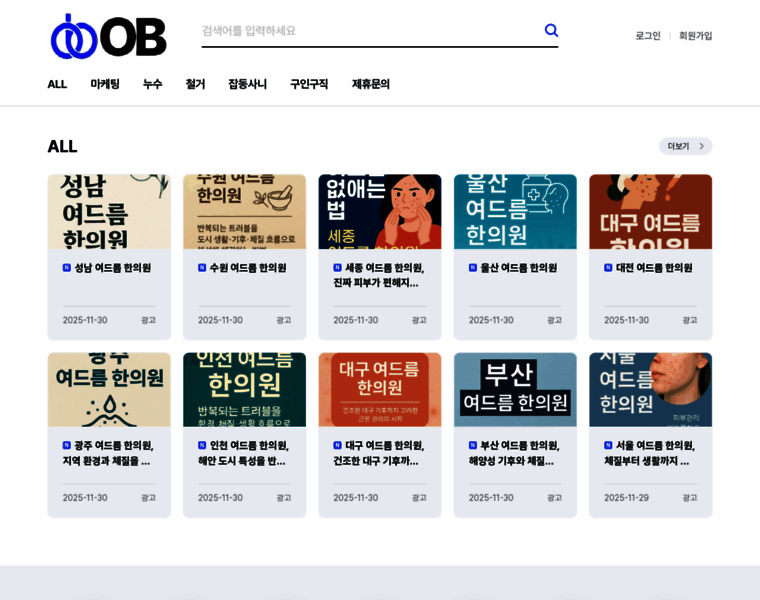Click the blue N icon beside 울산 여드름 한의원
760x600 pixels.
click(473, 268)
